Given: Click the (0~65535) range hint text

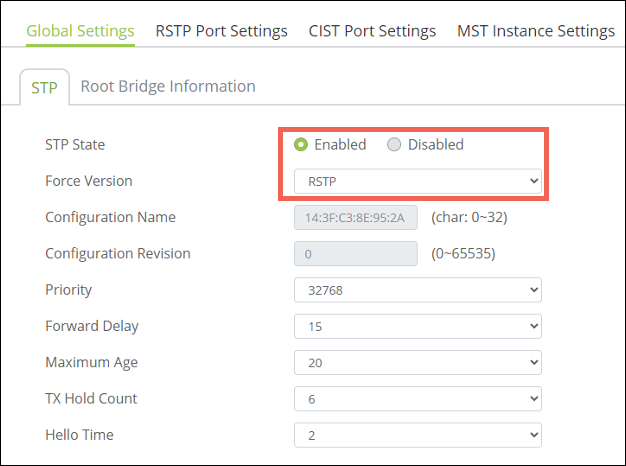Looking at the screenshot, I should [x=463, y=253].
